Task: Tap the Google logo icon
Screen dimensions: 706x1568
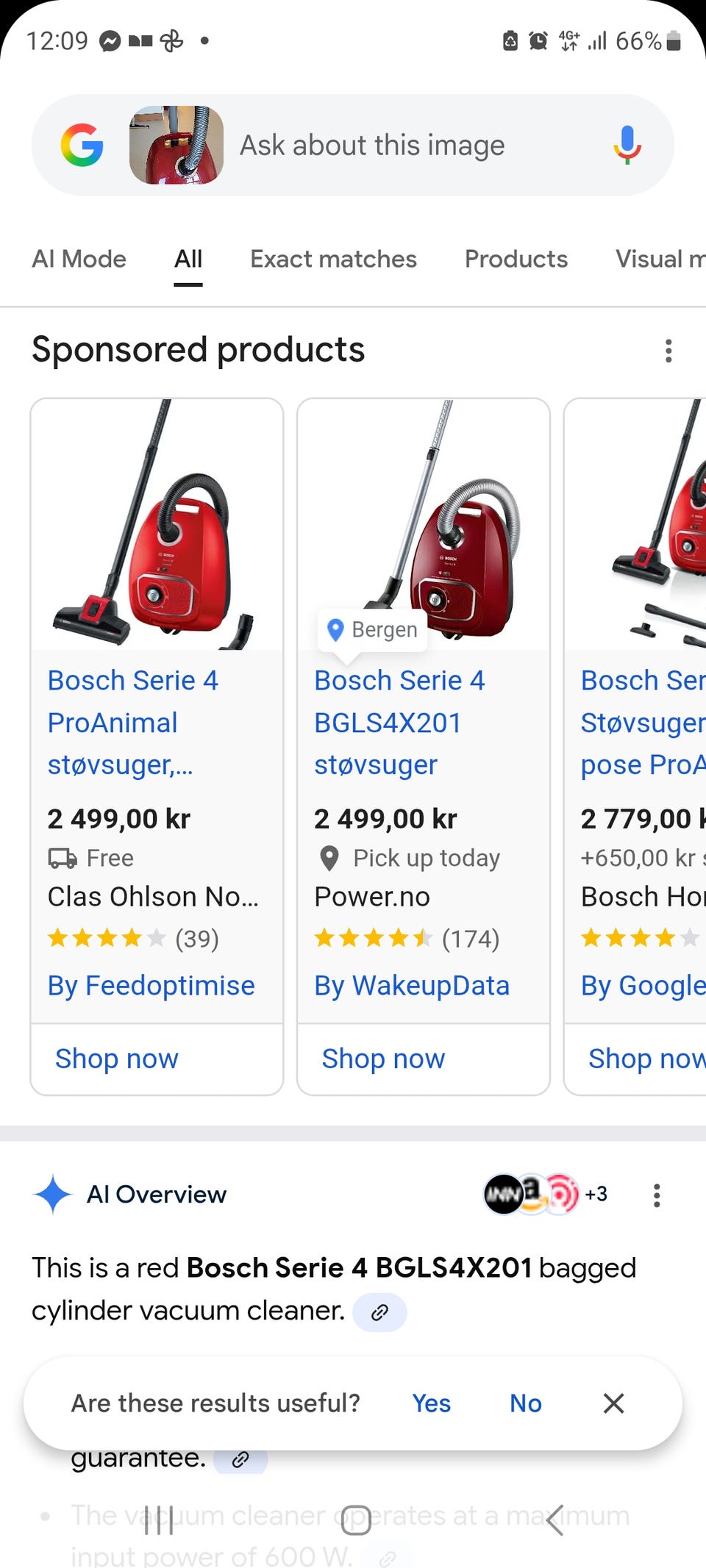Action: 82,145
